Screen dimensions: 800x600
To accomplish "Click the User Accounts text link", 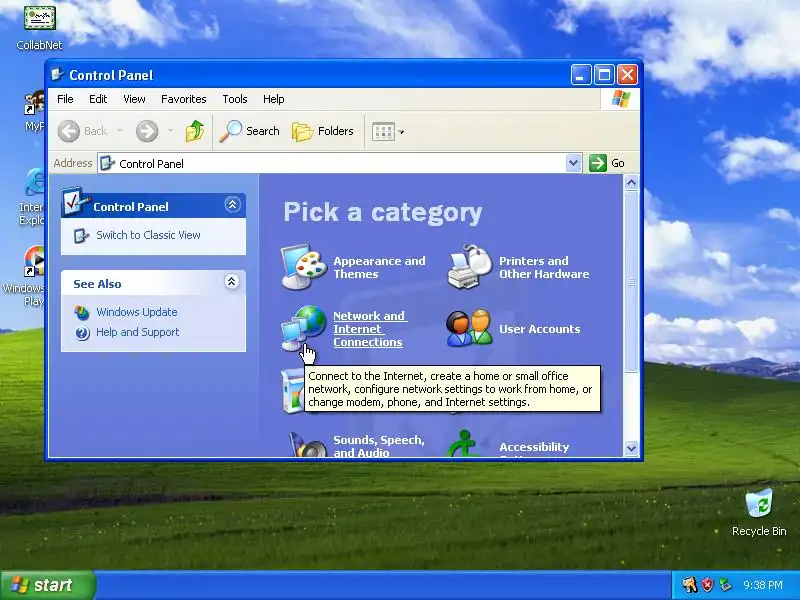I will 539,329.
